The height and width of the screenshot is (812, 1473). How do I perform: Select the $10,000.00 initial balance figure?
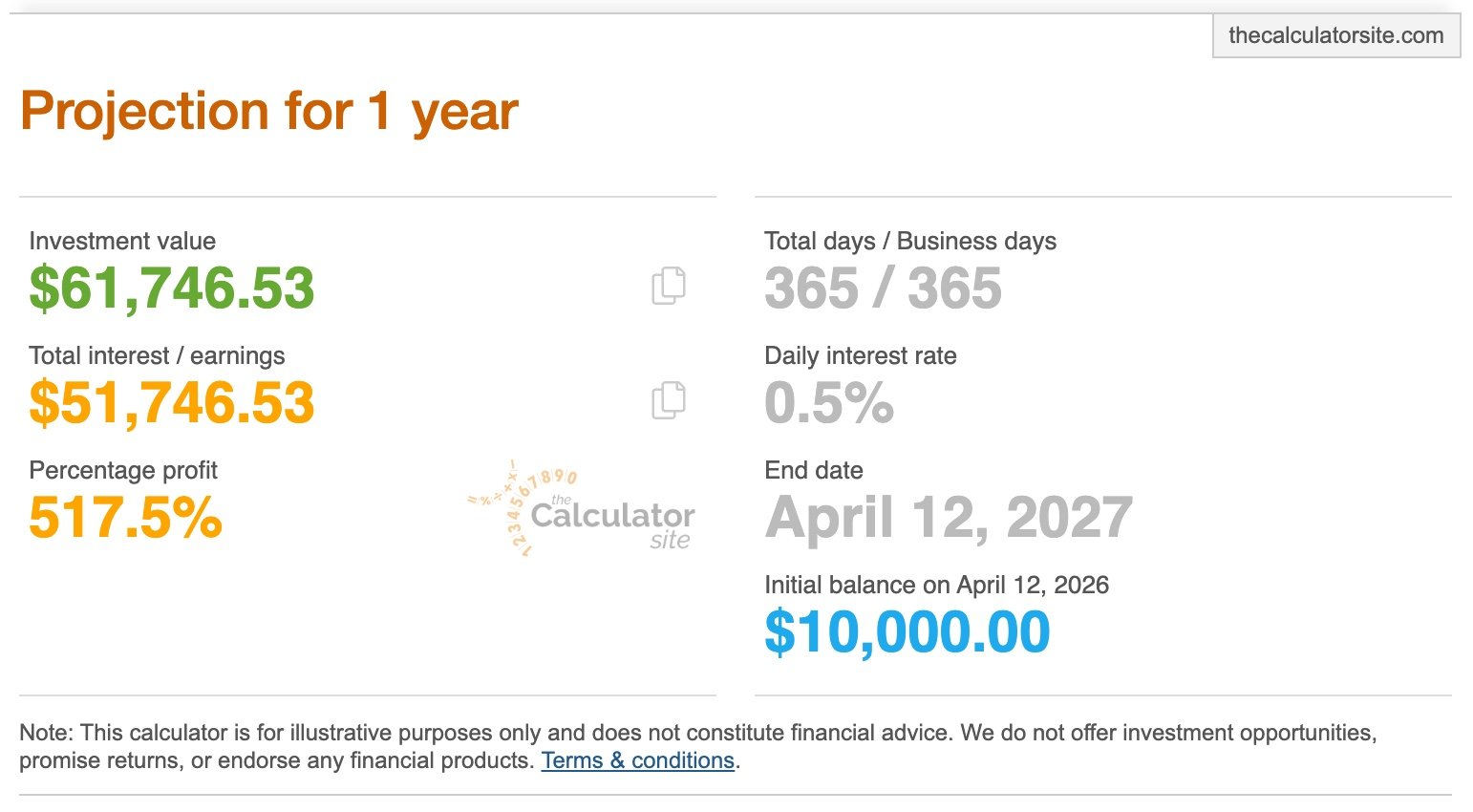click(x=907, y=630)
